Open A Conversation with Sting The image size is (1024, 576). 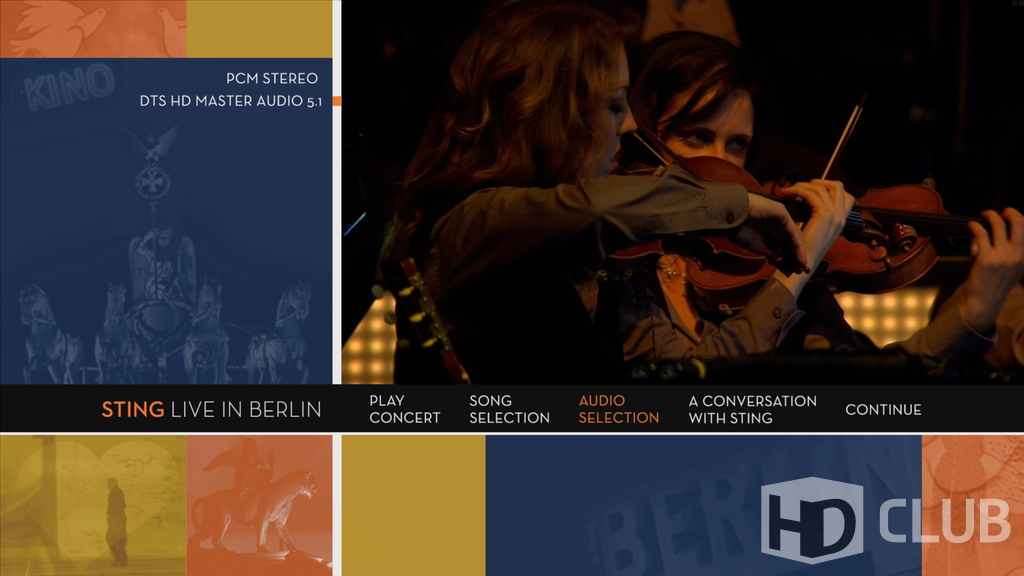[x=752, y=409]
